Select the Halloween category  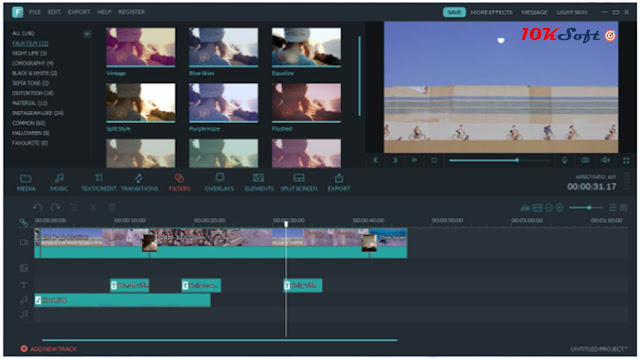pyautogui.click(x=31, y=133)
